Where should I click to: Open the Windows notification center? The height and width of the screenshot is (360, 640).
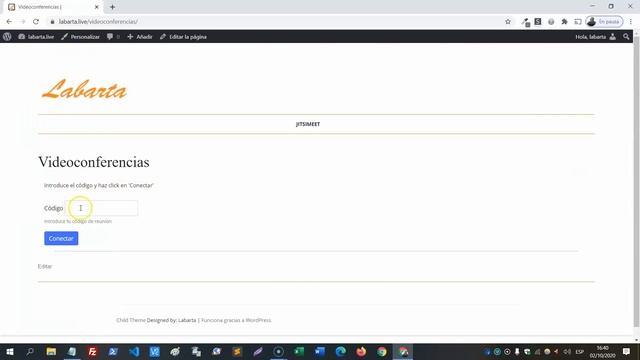click(627, 351)
